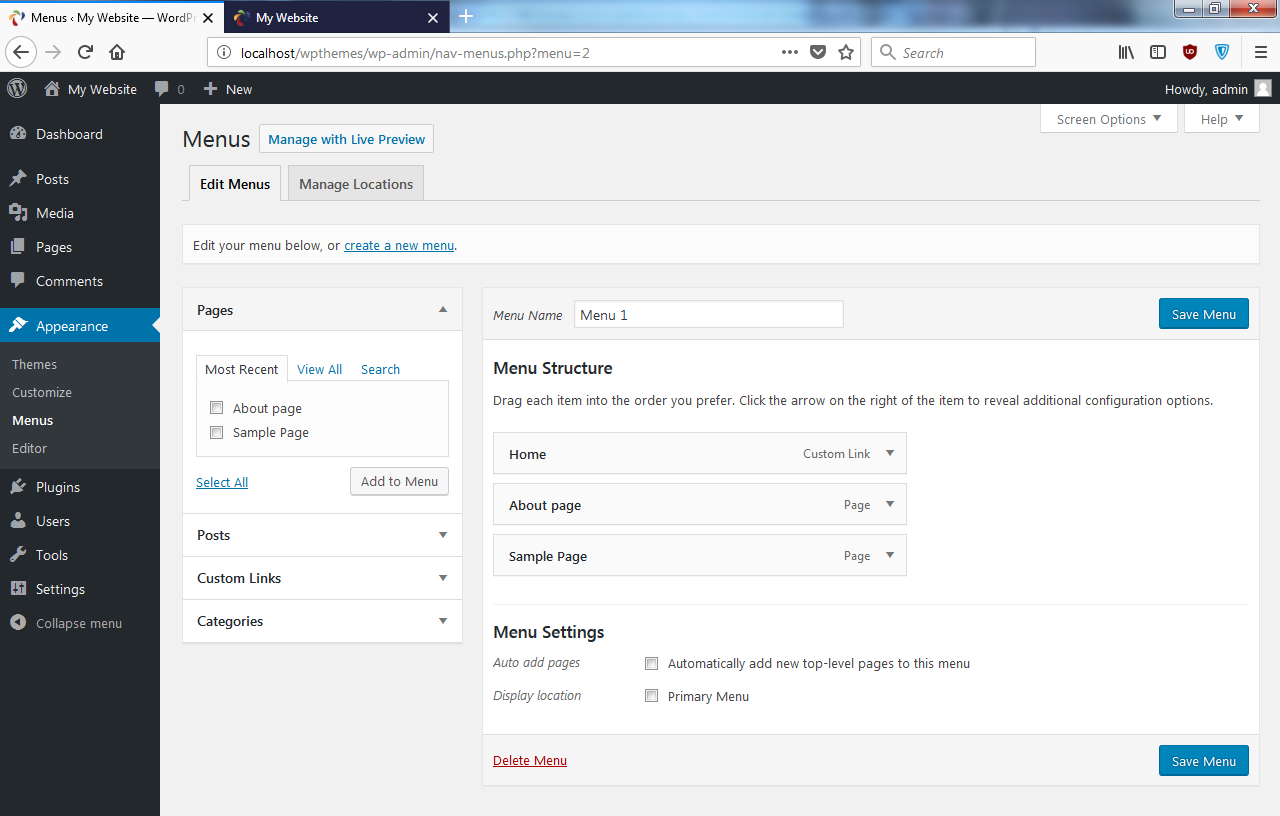Click the create a new menu link
This screenshot has width=1280, height=816.
pyautogui.click(x=399, y=245)
